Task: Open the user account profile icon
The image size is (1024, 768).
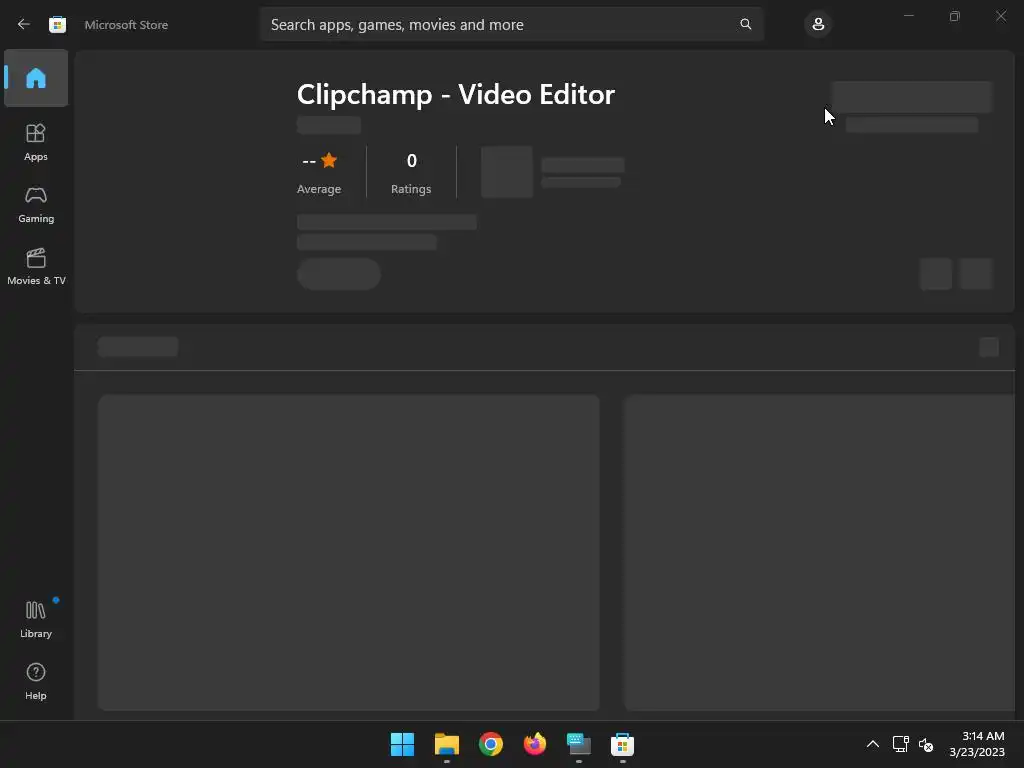Action: pyautogui.click(x=818, y=24)
